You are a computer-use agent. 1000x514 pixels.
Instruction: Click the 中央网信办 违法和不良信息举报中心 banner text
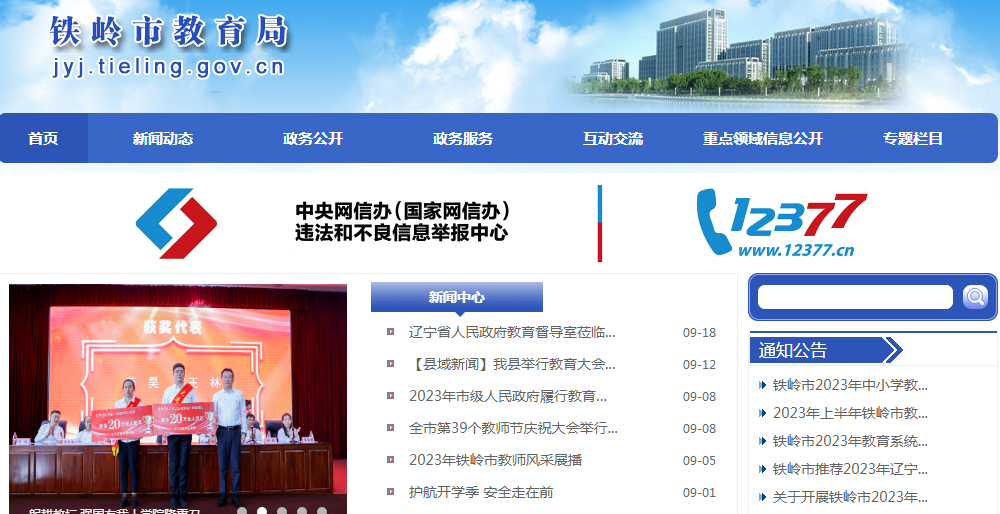pos(402,221)
